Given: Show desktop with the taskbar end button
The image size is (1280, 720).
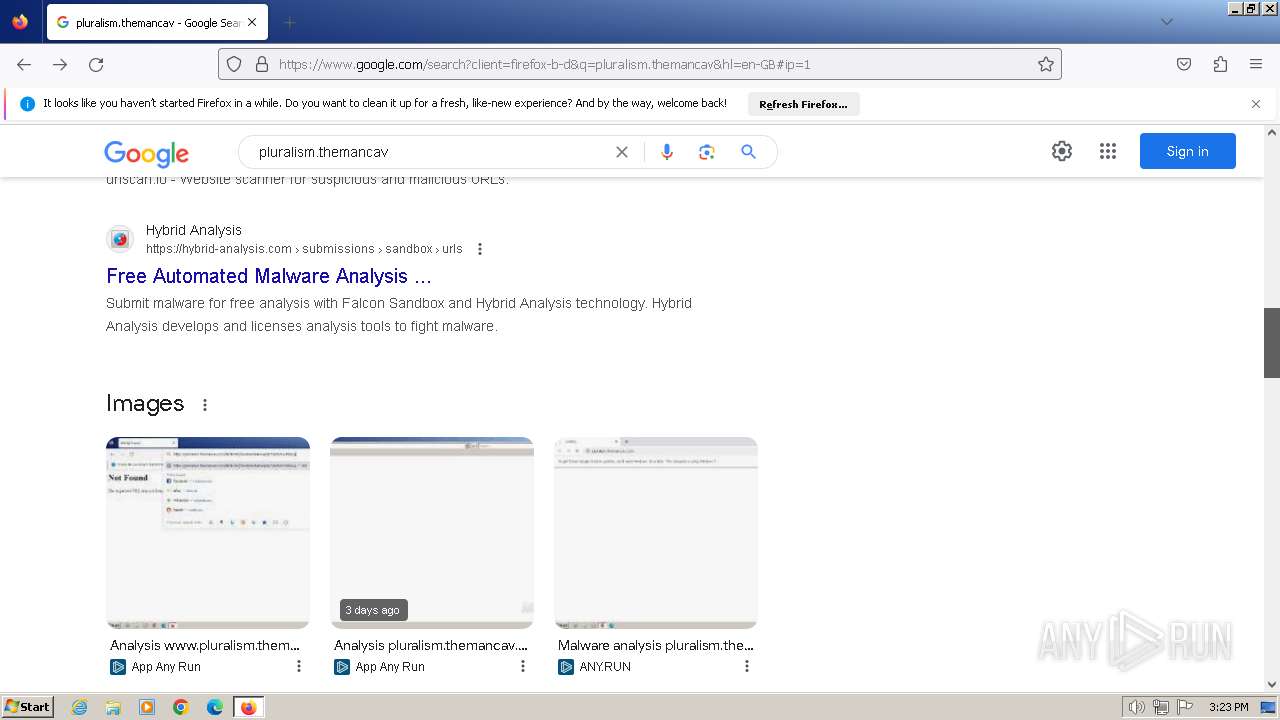Looking at the screenshot, I should click(1269, 707).
